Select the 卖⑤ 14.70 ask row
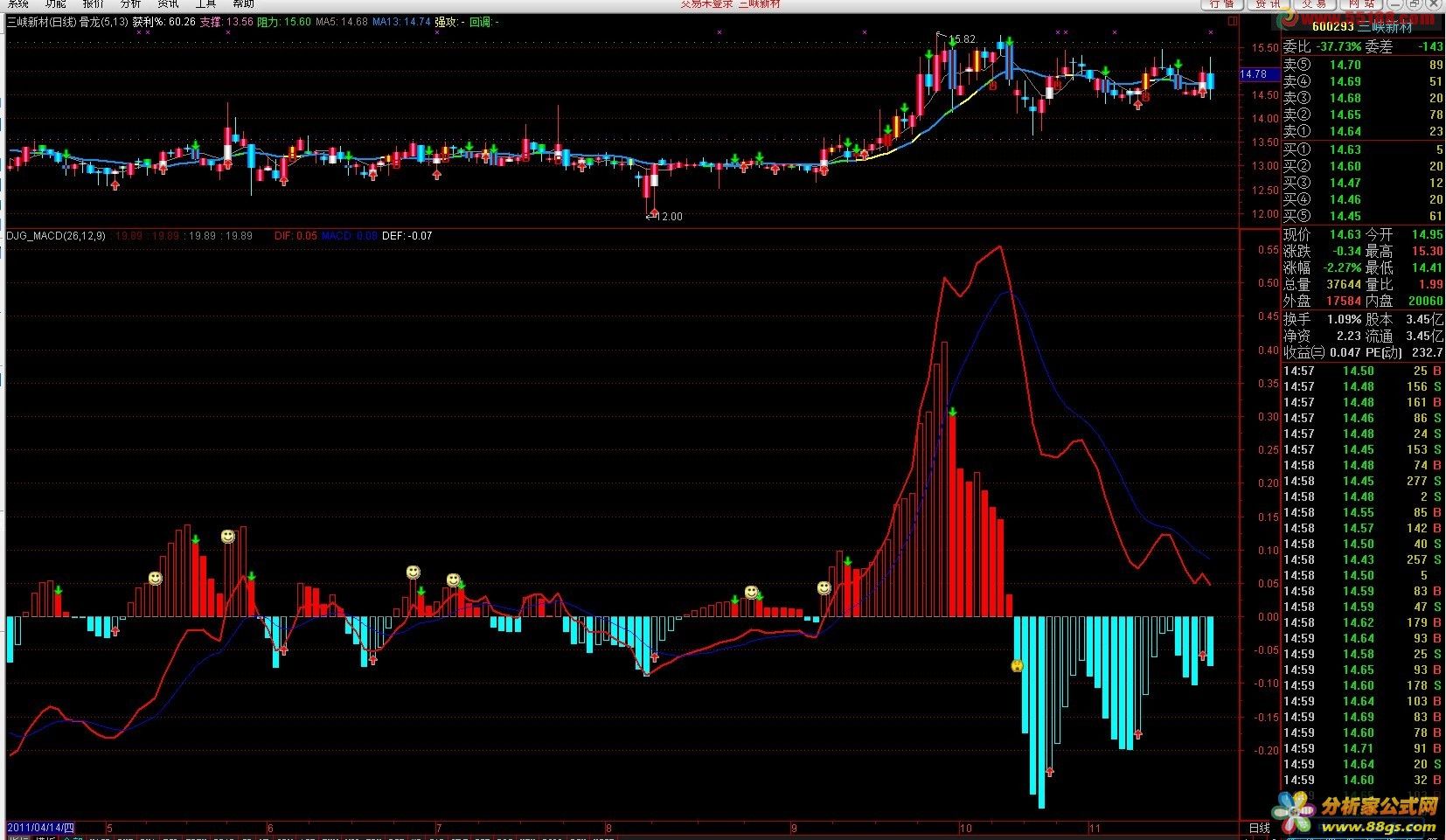The image size is (1446, 840). click(x=1363, y=65)
